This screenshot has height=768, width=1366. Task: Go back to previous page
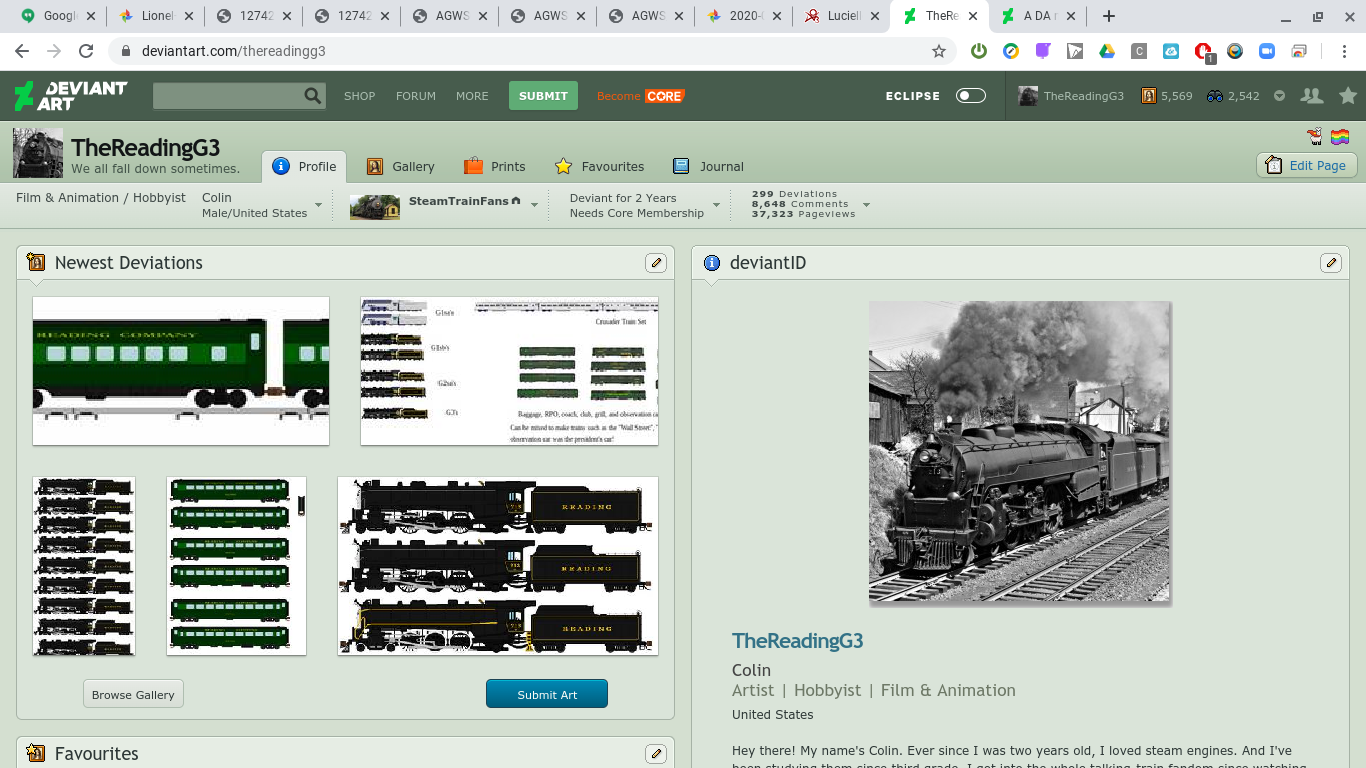(x=22, y=51)
